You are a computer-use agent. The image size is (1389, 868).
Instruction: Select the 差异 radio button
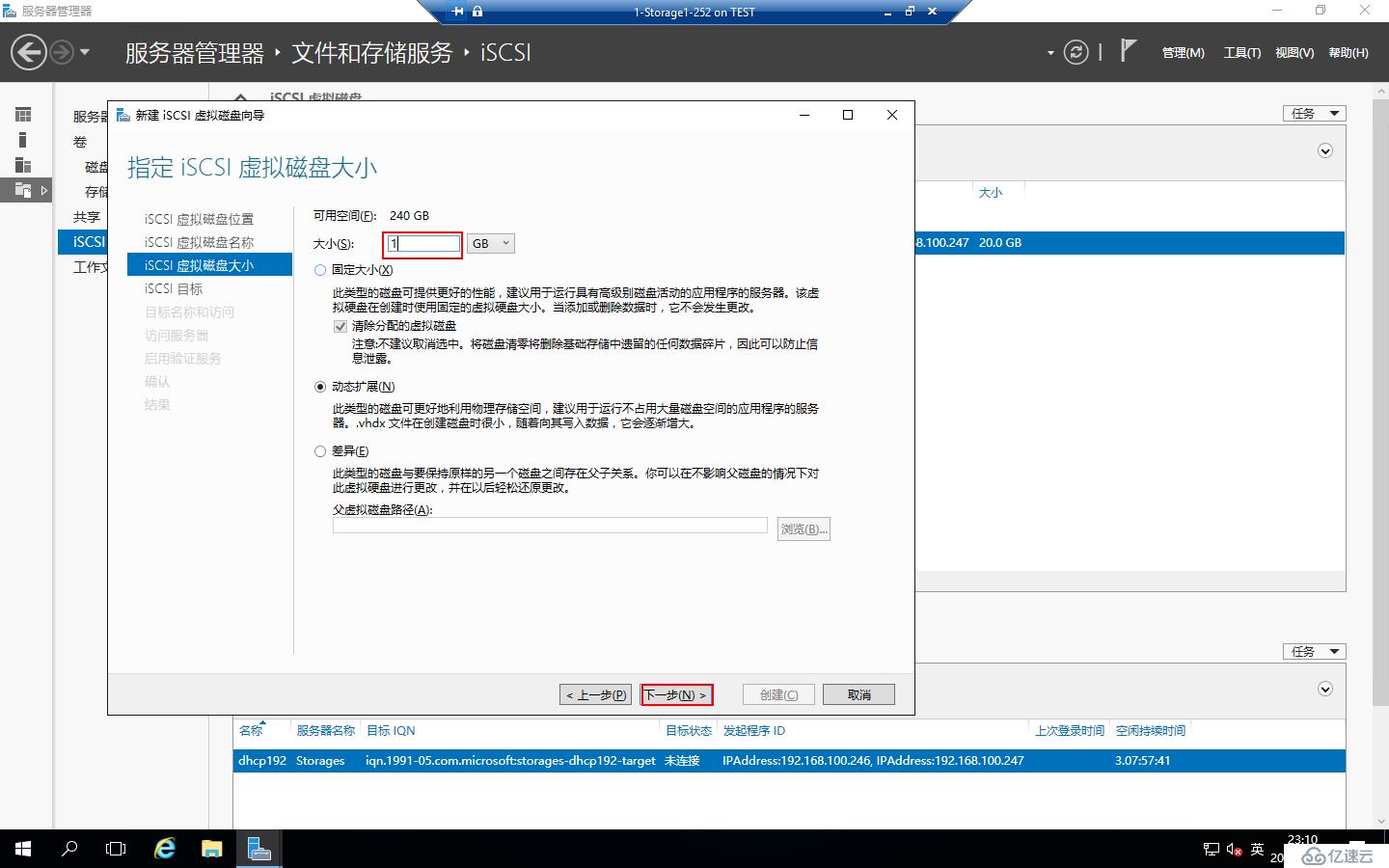tap(320, 451)
